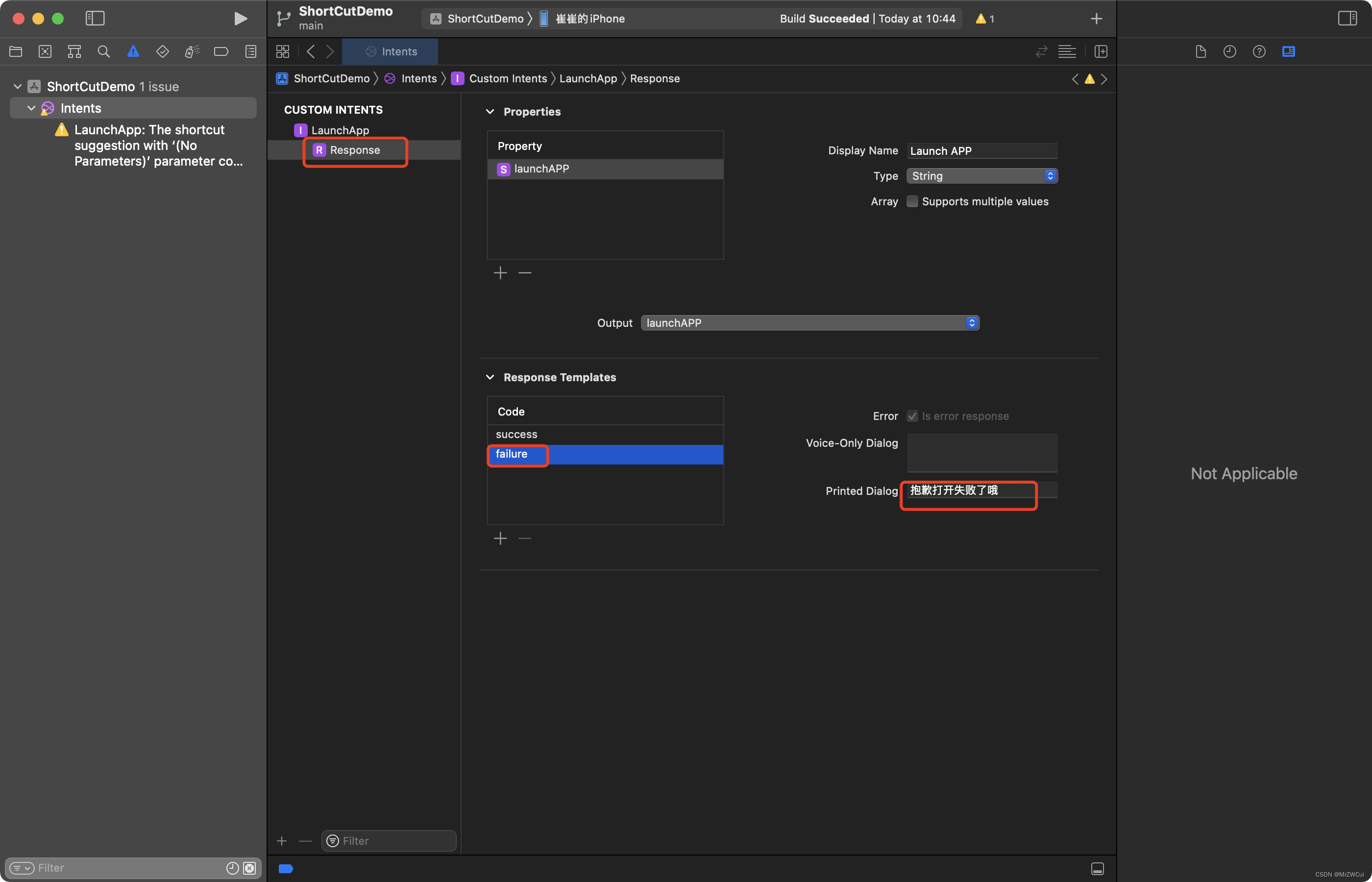The image size is (1372, 882).
Task: Select the success response code row
Action: [x=605, y=435]
